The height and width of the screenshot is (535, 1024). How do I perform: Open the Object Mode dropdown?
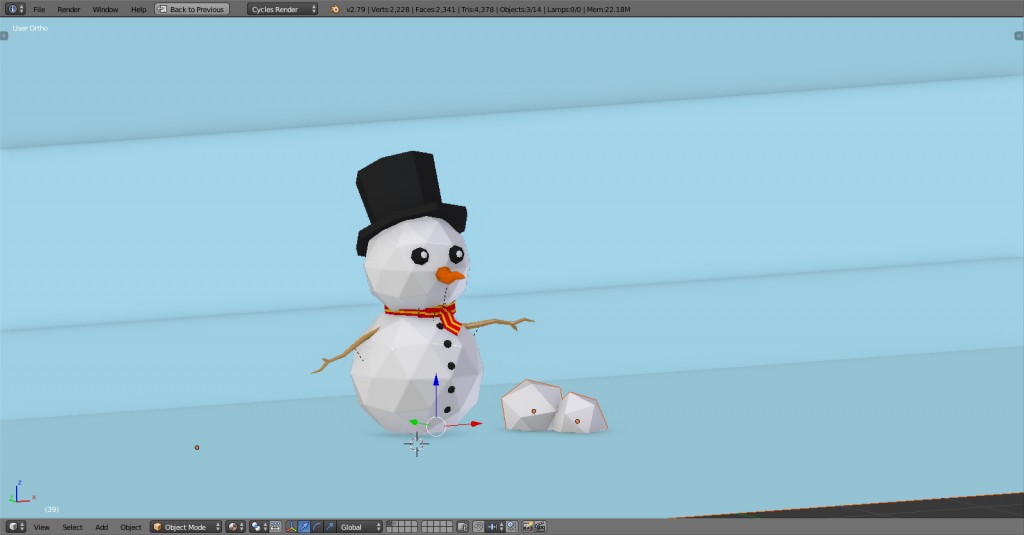[x=186, y=527]
